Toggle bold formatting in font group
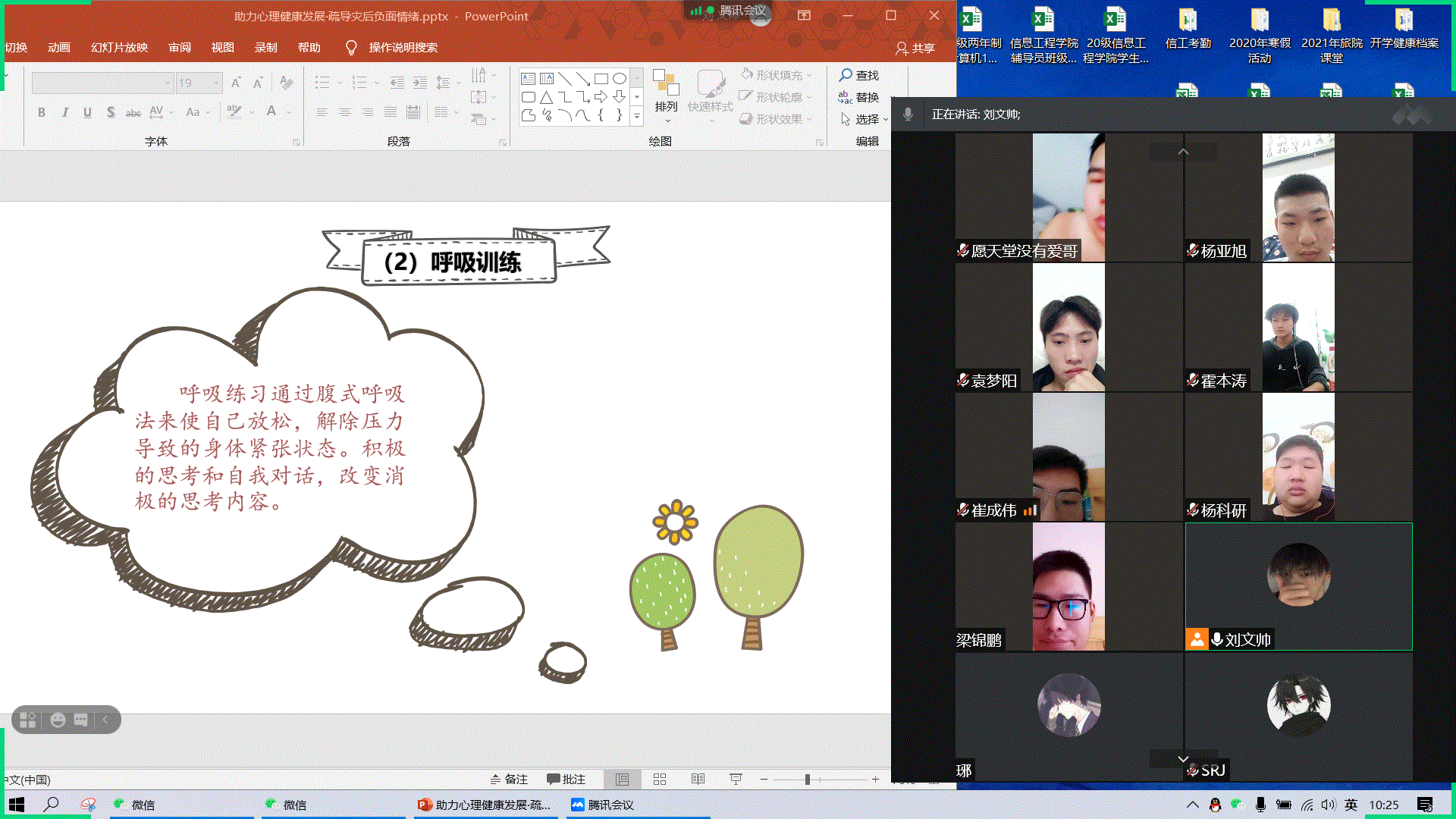Screen dimensions: 1456x819 coord(42,112)
